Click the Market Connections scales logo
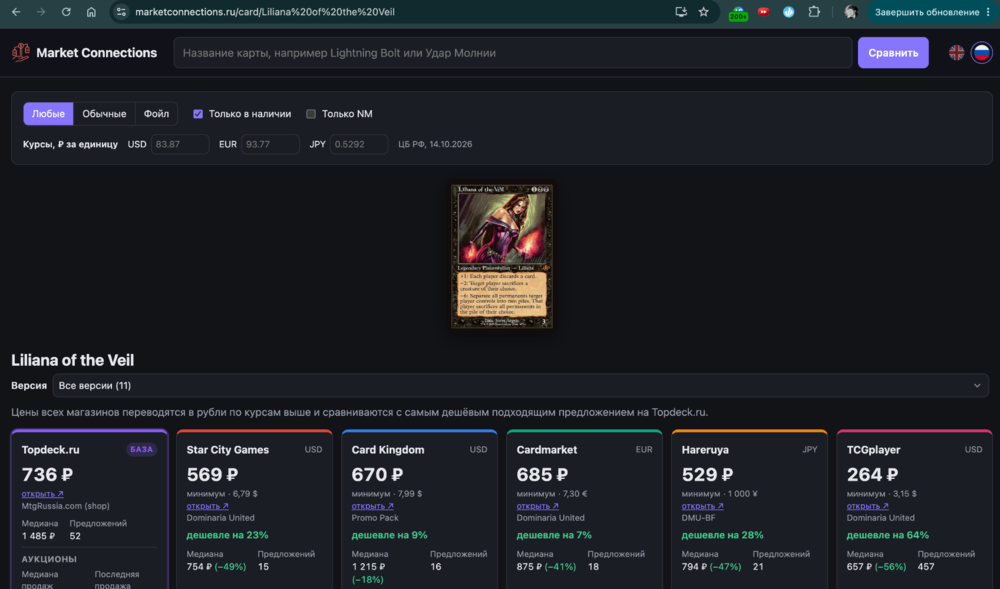Viewport: 1000px width, 589px height. point(21,52)
